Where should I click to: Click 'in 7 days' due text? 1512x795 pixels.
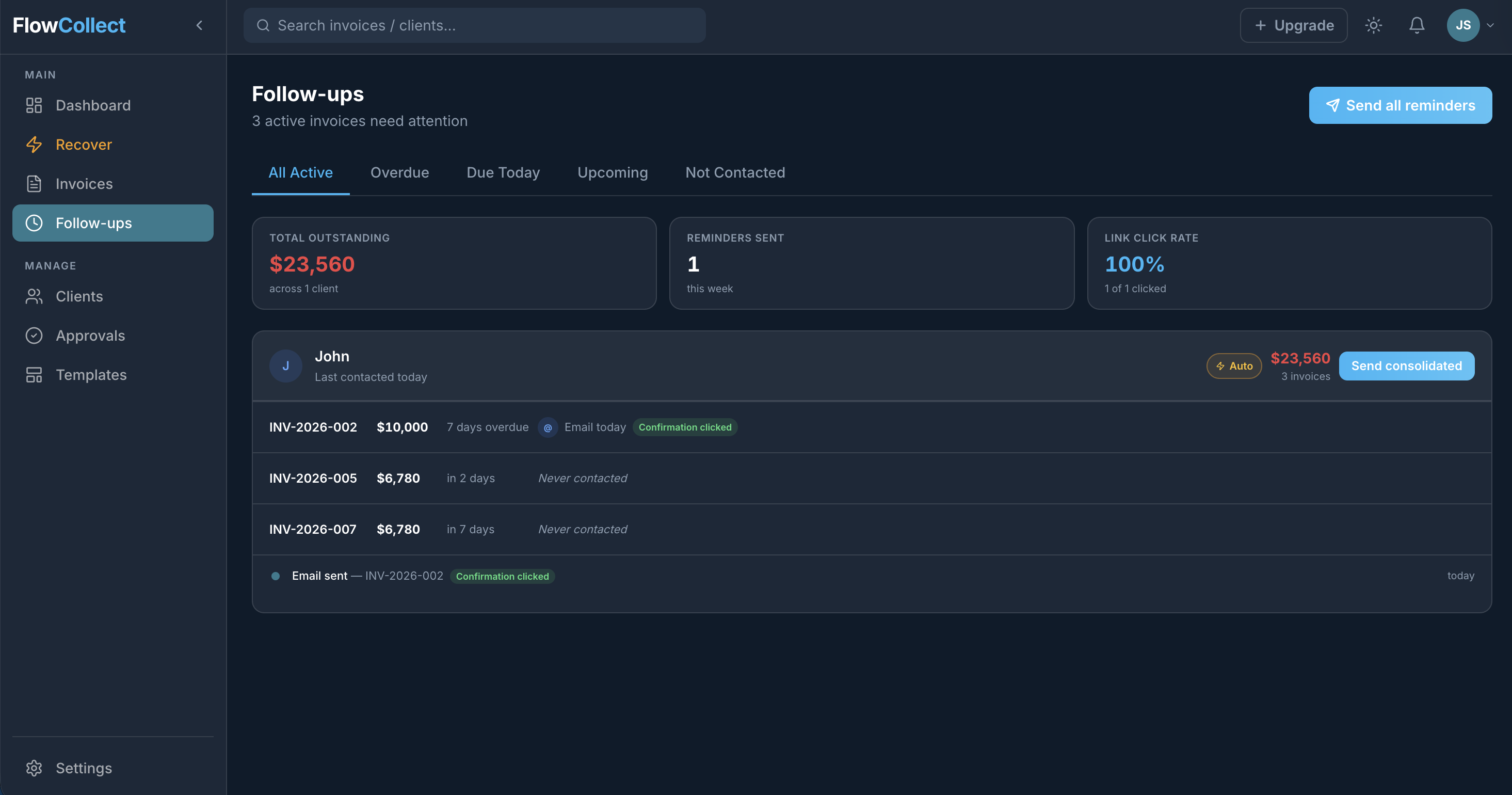(x=470, y=529)
